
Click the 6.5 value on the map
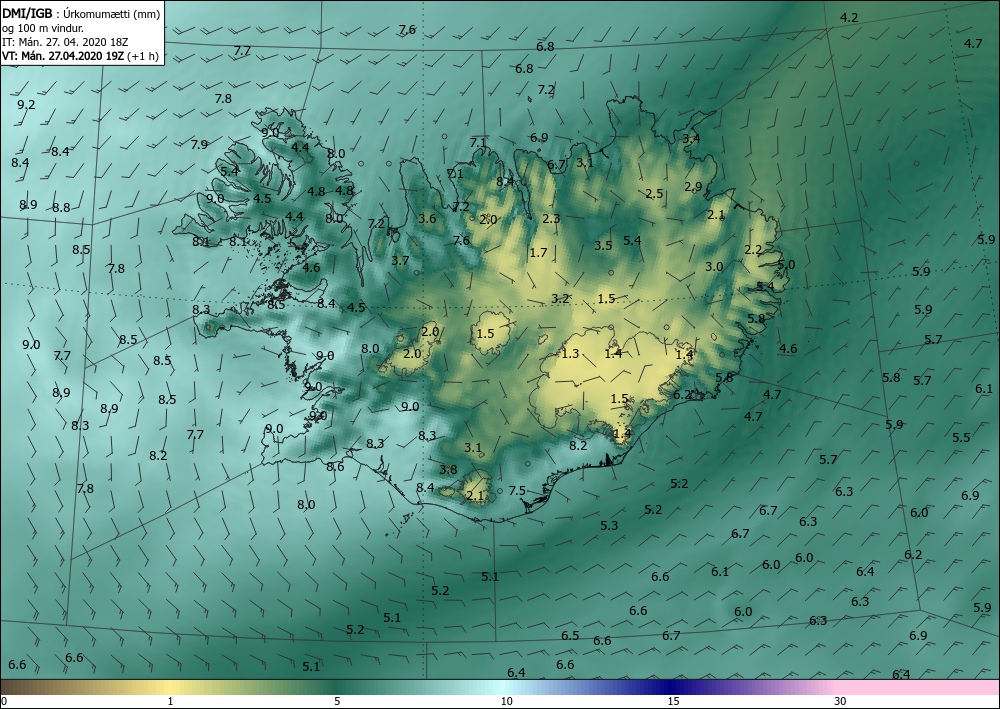(x=570, y=636)
